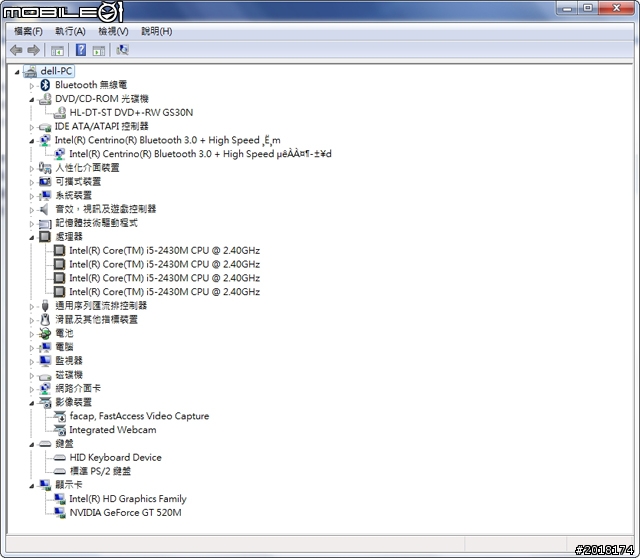This screenshot has height=558, width=640.
Task: Select the Centrino Bluetooth High Speed child device
Action: [x=200, y=154]
